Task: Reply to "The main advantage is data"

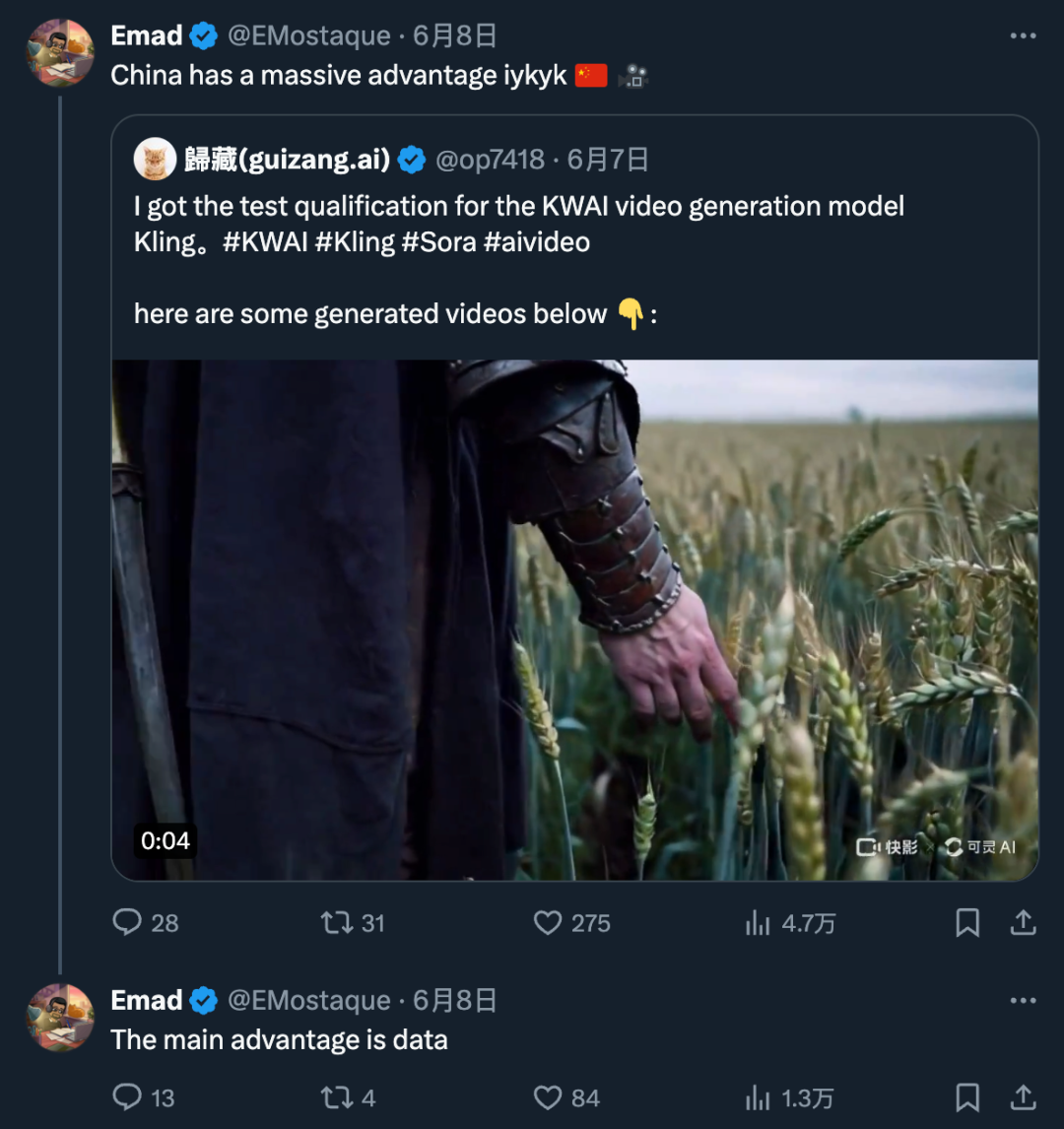Action: pyautogui.click(x=128, y=1097)
